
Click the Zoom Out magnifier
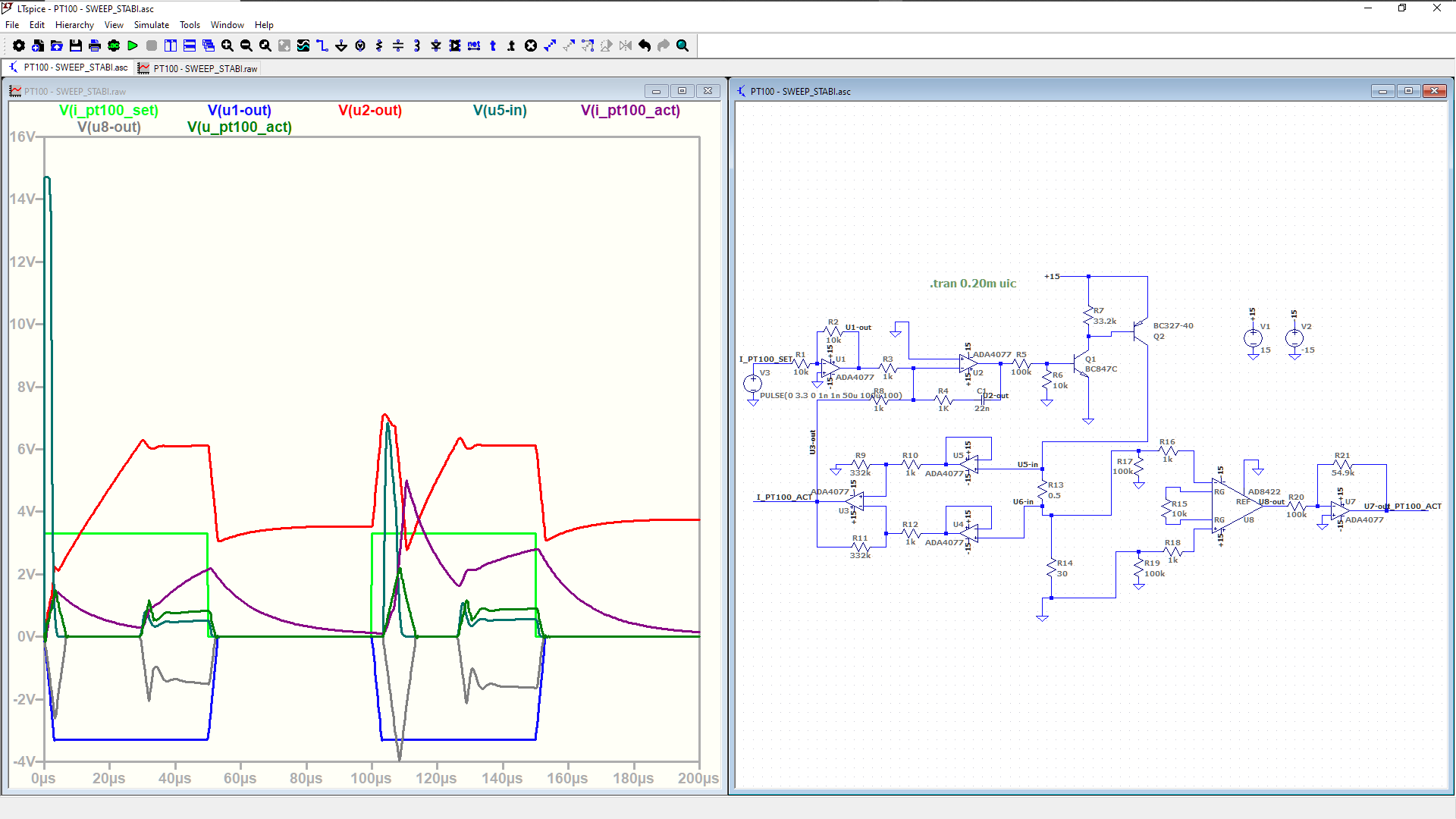(246, 45)
